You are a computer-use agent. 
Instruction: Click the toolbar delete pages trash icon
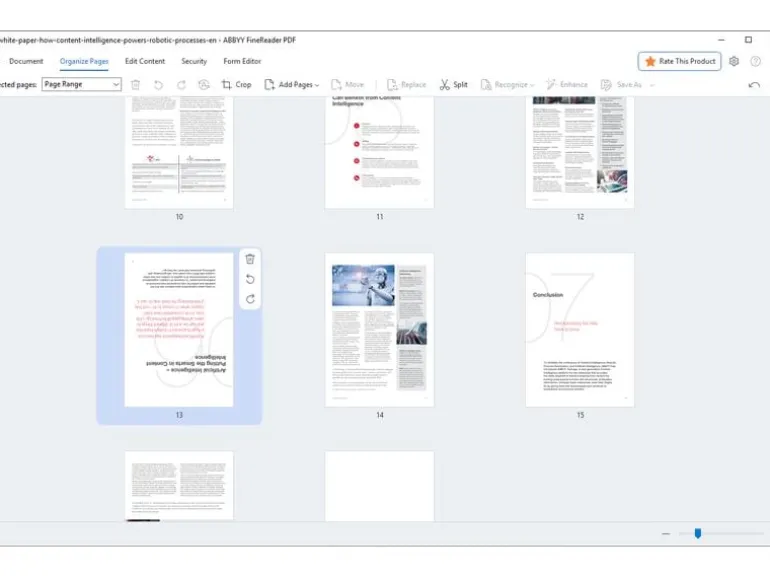[x=136, y=85]
